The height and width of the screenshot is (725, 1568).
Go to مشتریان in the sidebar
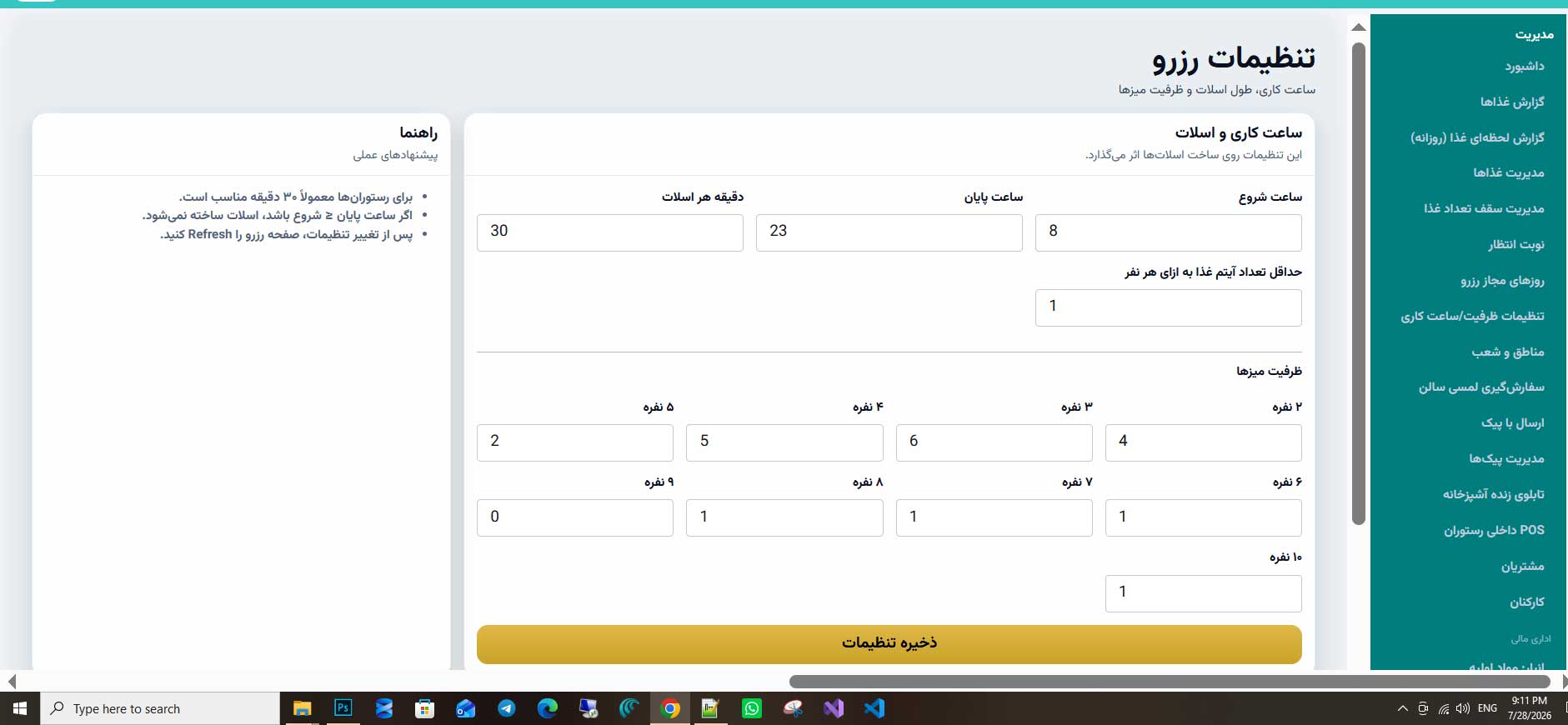click(1523, 566)
